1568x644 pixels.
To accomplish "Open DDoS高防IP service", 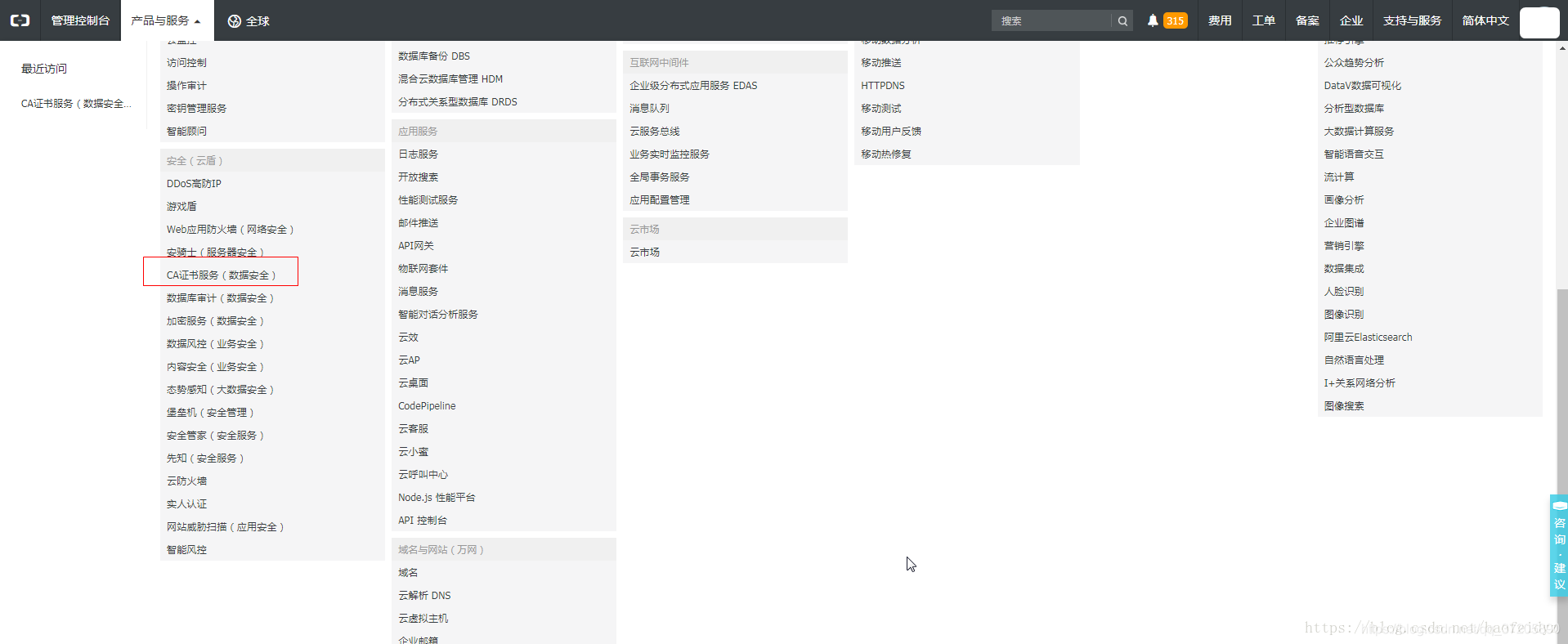I will pos(194,184).
